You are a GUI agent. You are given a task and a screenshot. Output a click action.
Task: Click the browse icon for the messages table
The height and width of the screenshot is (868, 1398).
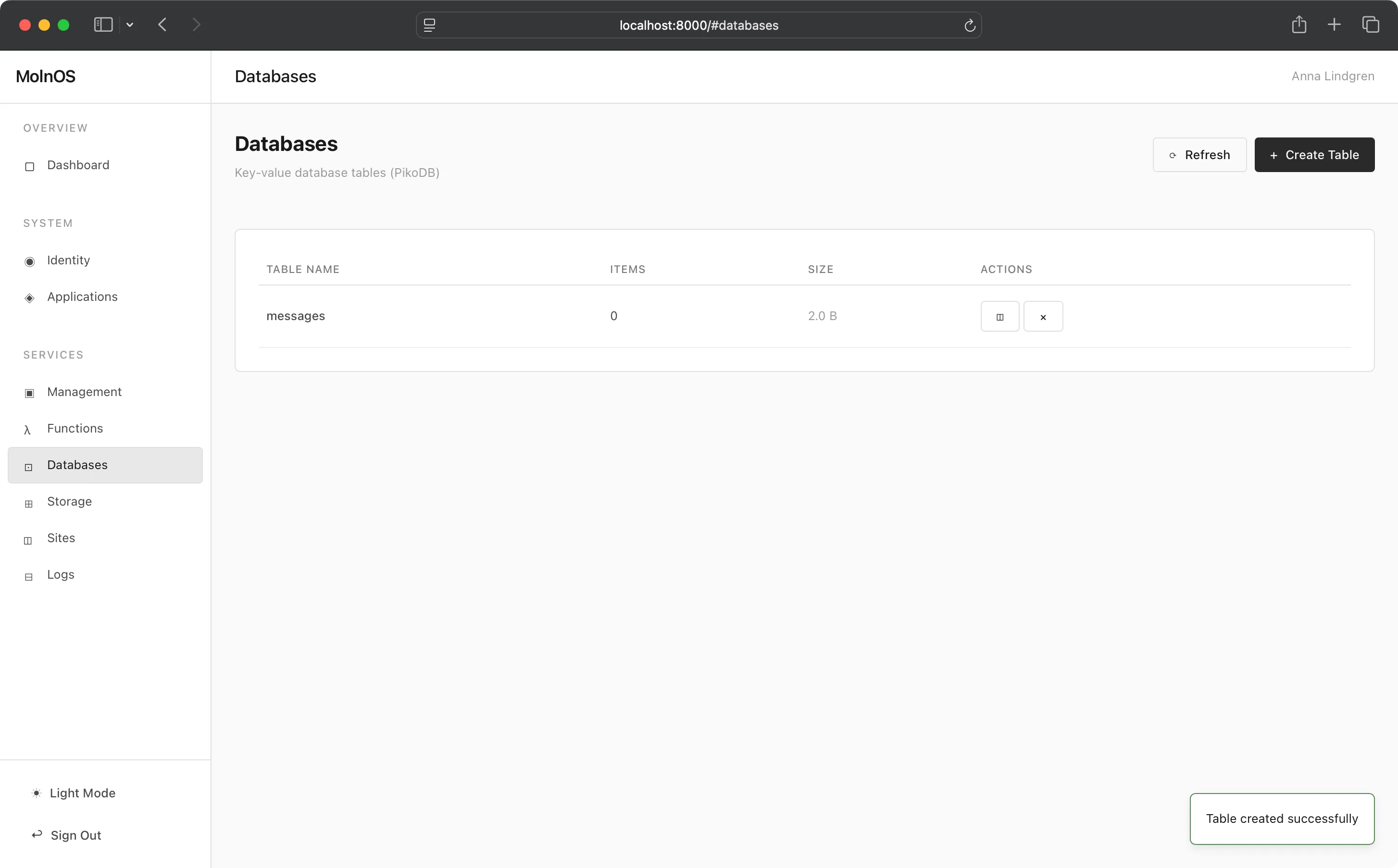pyautogui.click(x=999, y=316)
